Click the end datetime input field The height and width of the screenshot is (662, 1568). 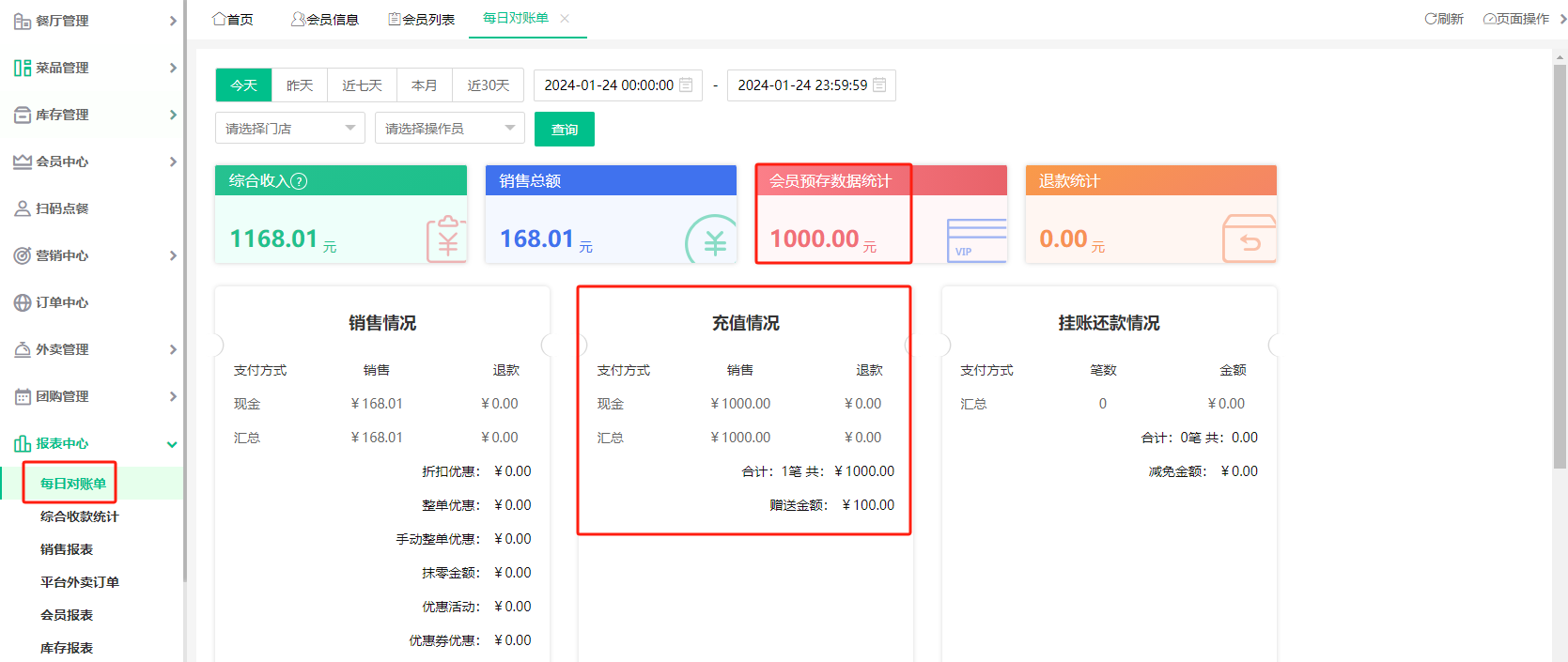coord(812,85)
